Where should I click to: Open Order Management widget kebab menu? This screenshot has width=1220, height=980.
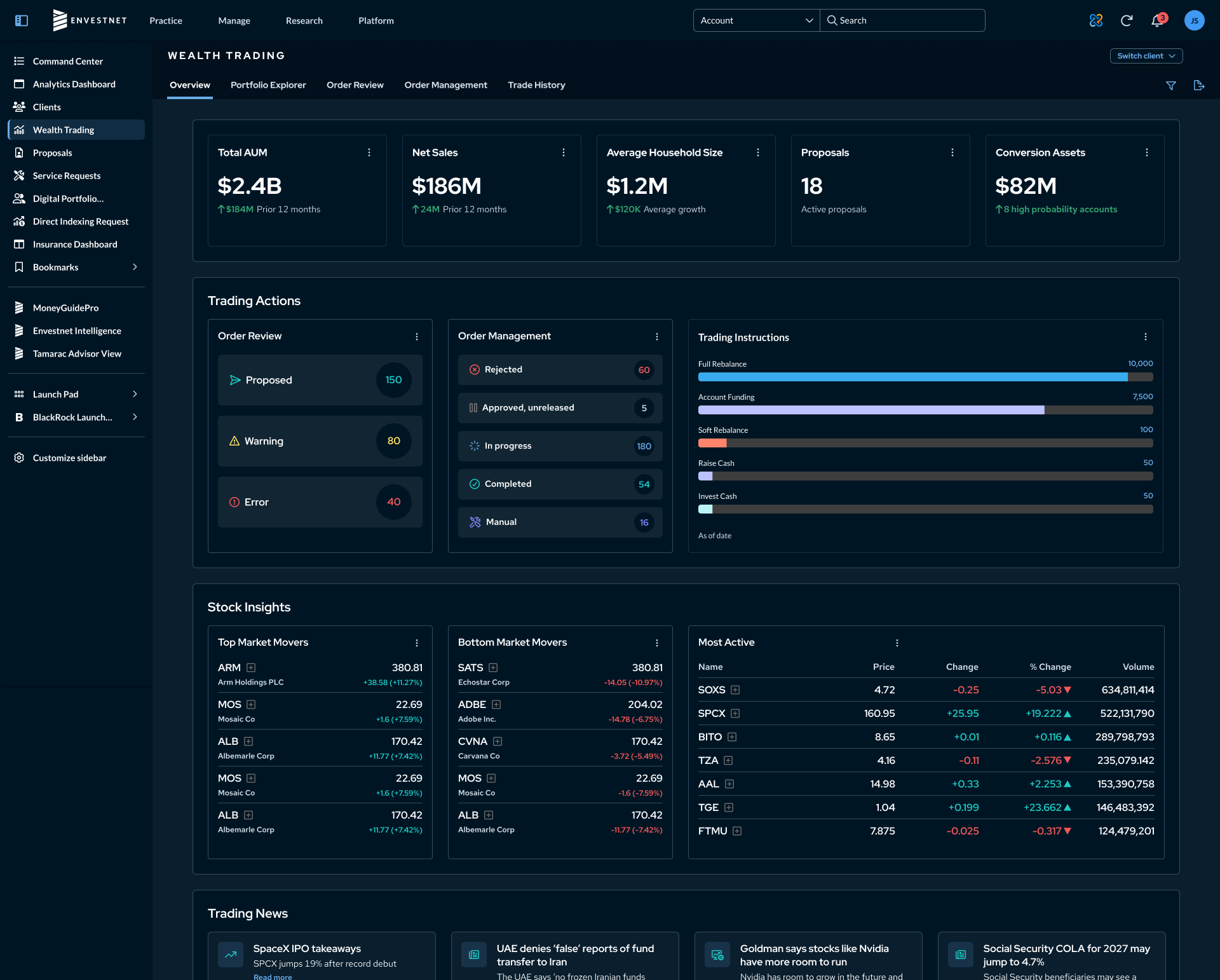(657, 336)
